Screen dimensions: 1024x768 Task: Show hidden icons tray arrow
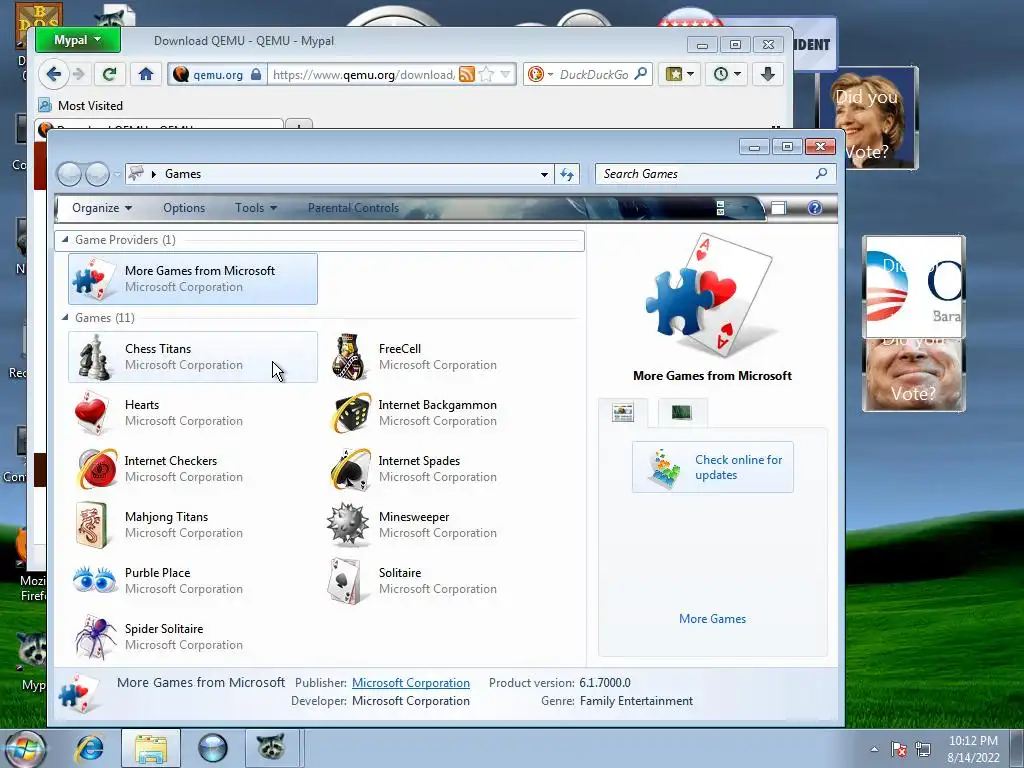pyautogui.click(x=874, y=749)
